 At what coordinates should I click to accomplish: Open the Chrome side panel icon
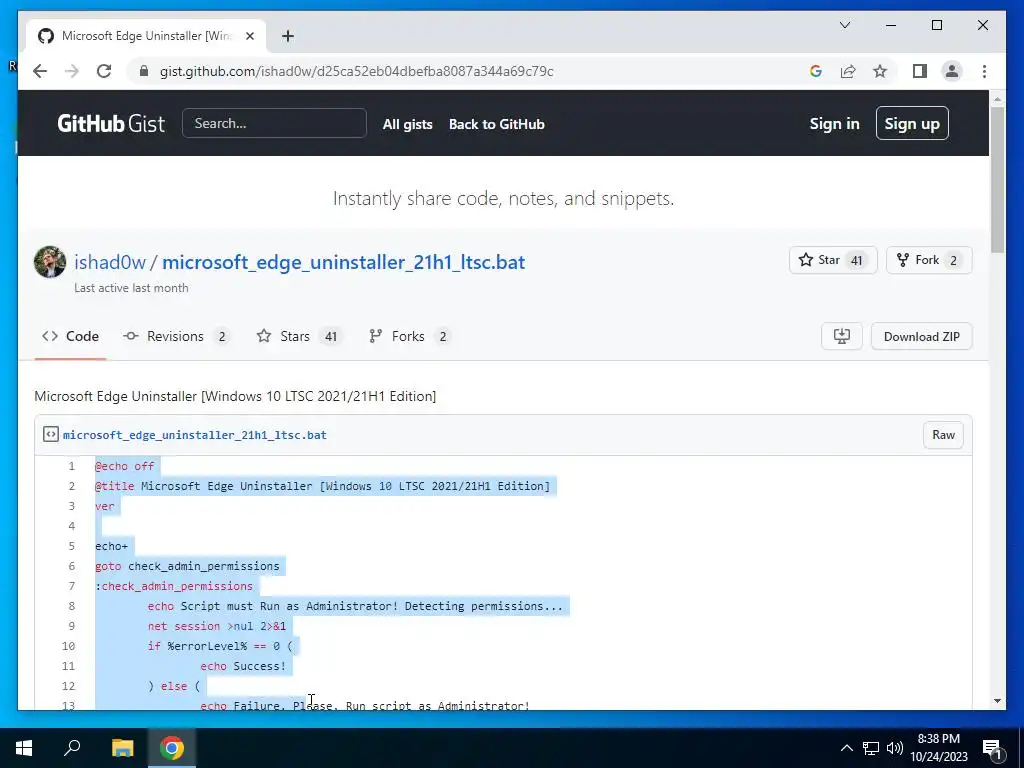[x=920, y=71]
